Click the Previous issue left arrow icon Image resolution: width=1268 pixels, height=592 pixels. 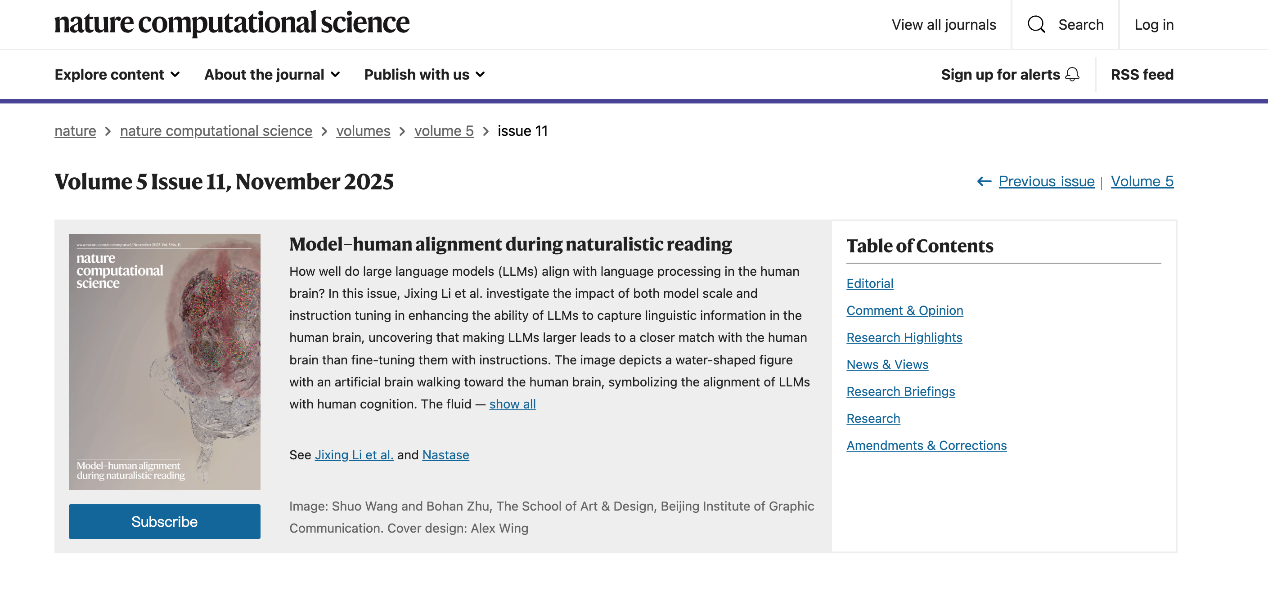tap(984, 181)
